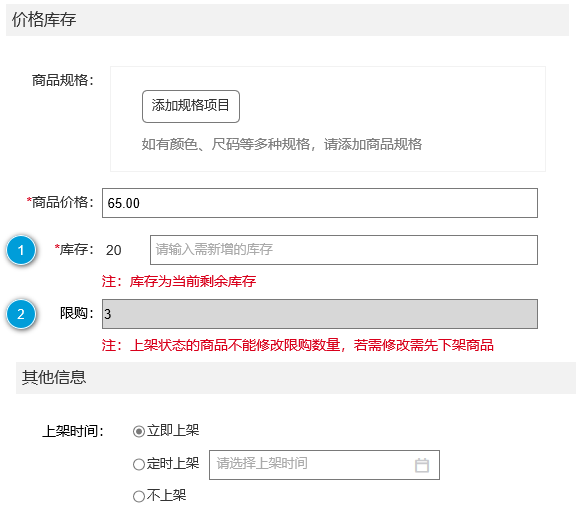Click the blue number 2 marker

21,314
